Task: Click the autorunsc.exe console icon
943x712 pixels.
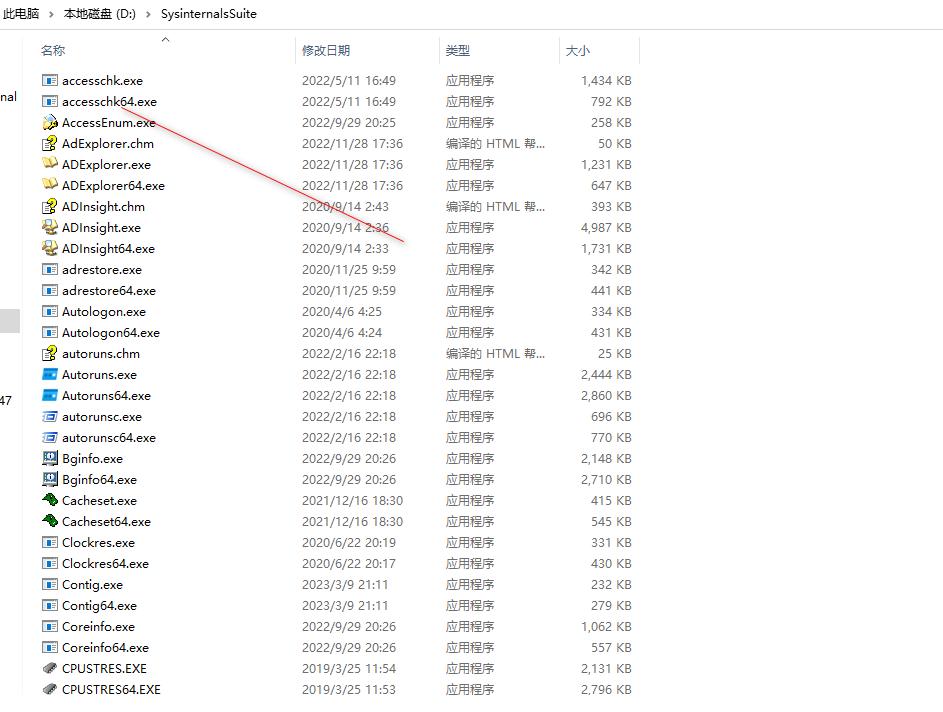Action: point(50,416)
